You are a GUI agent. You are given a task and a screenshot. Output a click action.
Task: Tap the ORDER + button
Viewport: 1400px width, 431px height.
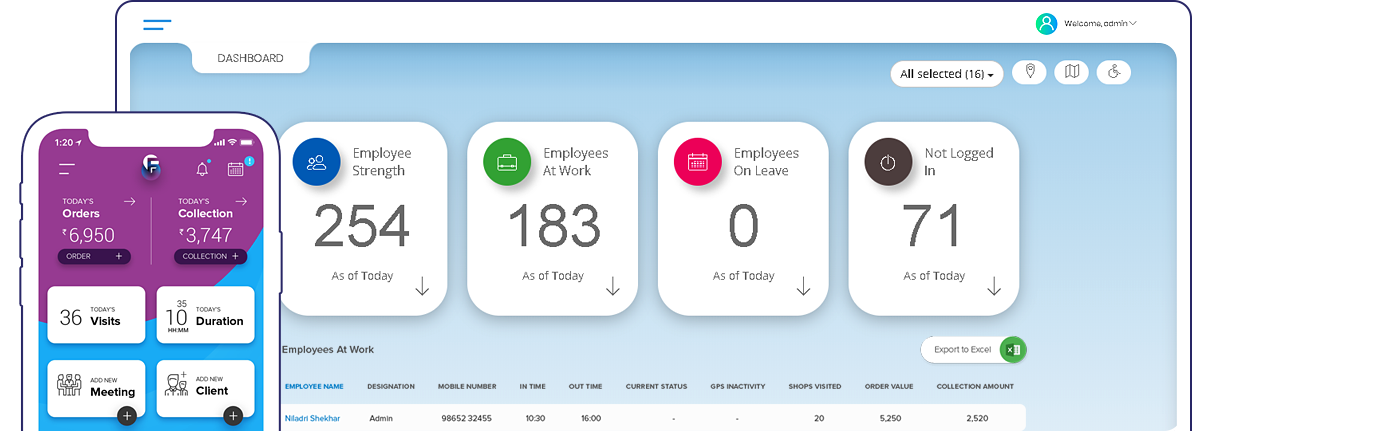pos(94,257)
